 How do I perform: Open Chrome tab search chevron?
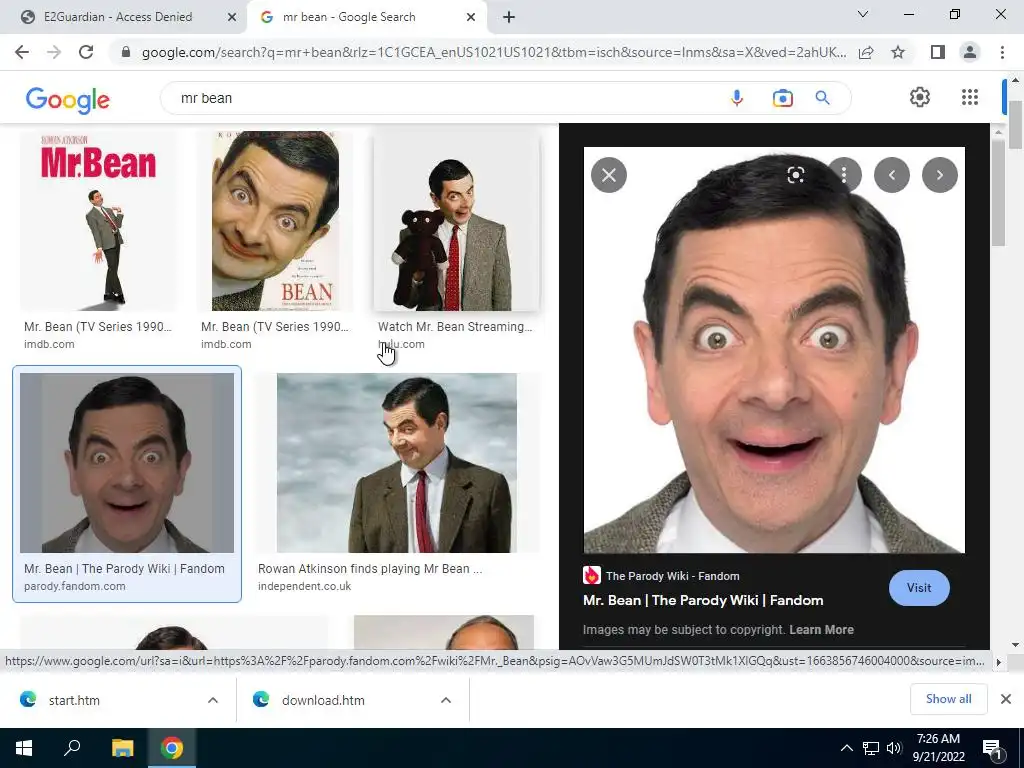coord(863,14)
